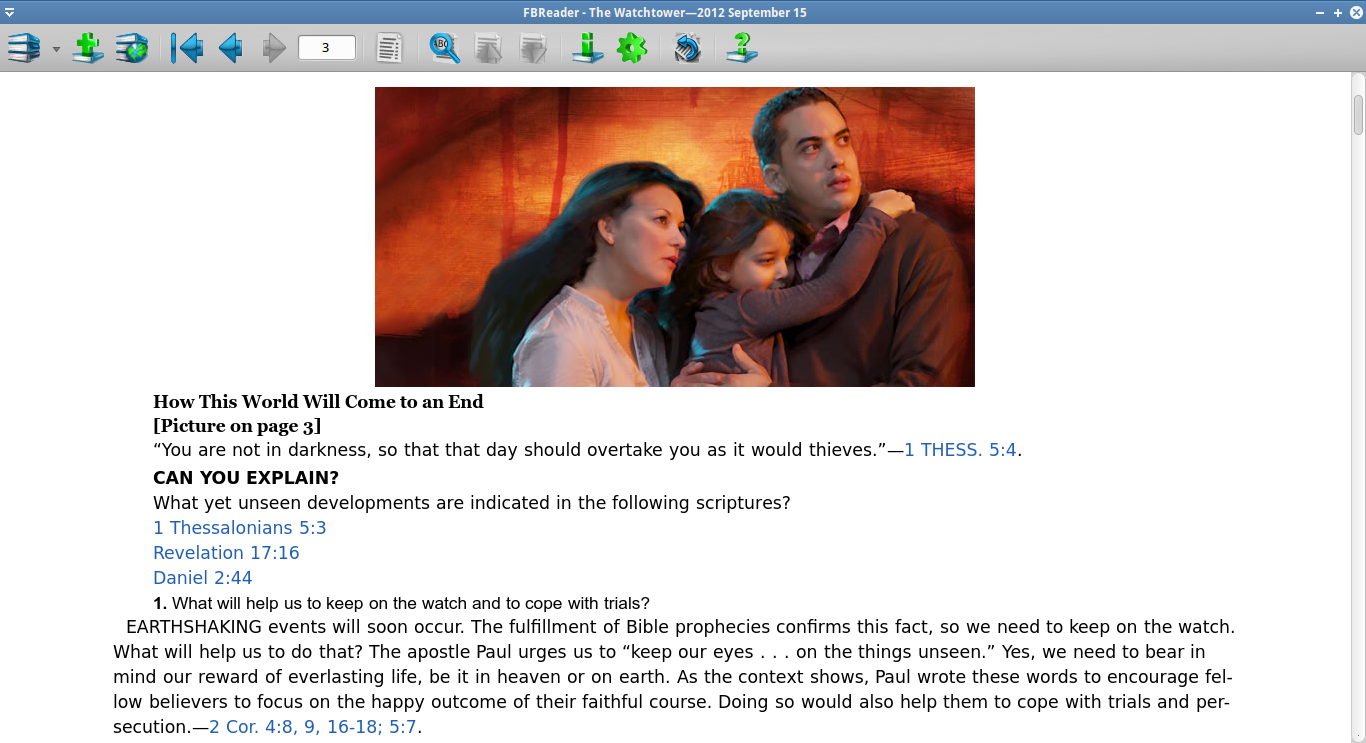Expand the window menu via the top-left chevron

(10, 13)
